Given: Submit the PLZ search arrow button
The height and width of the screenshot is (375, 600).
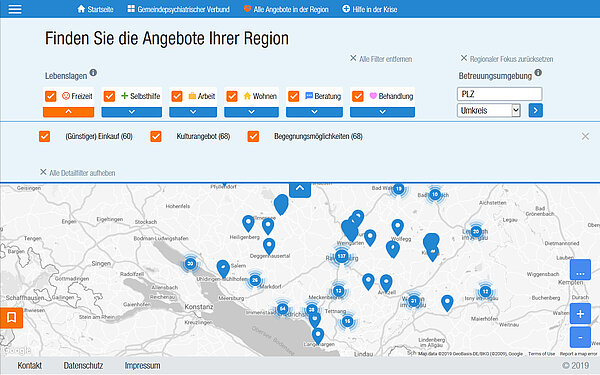Looking at the screenshot, I should (x=536, y=111).
